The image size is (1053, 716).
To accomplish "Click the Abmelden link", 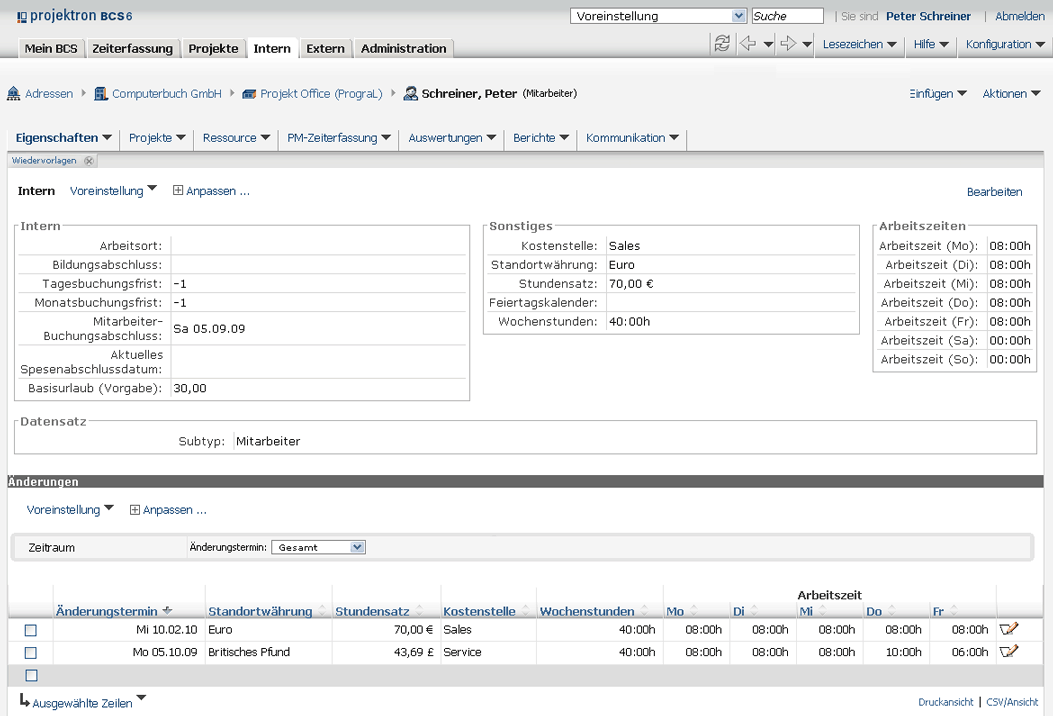I will (x=1019, y=16).
